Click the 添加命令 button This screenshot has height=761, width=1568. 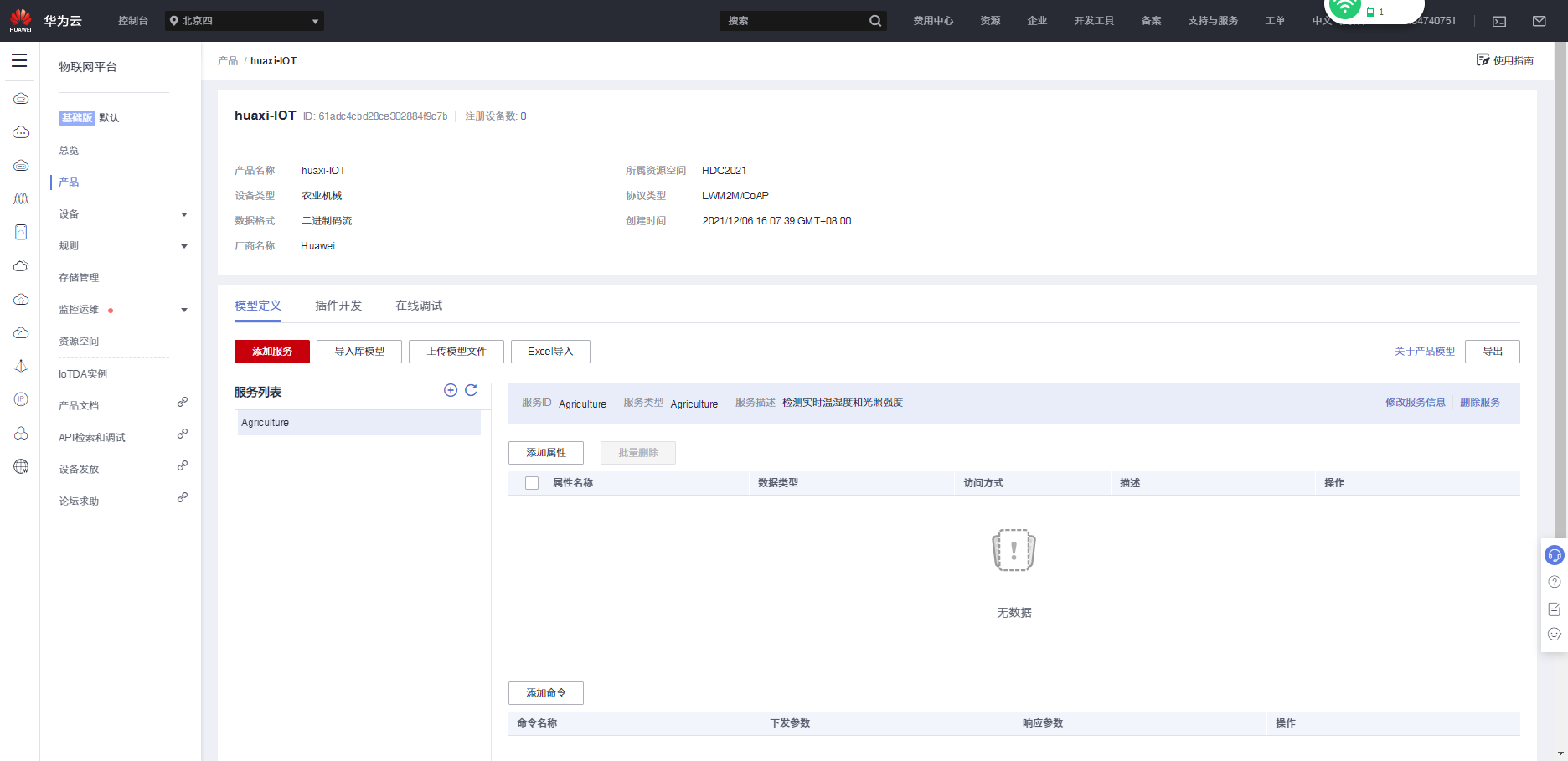coord(546,693)
